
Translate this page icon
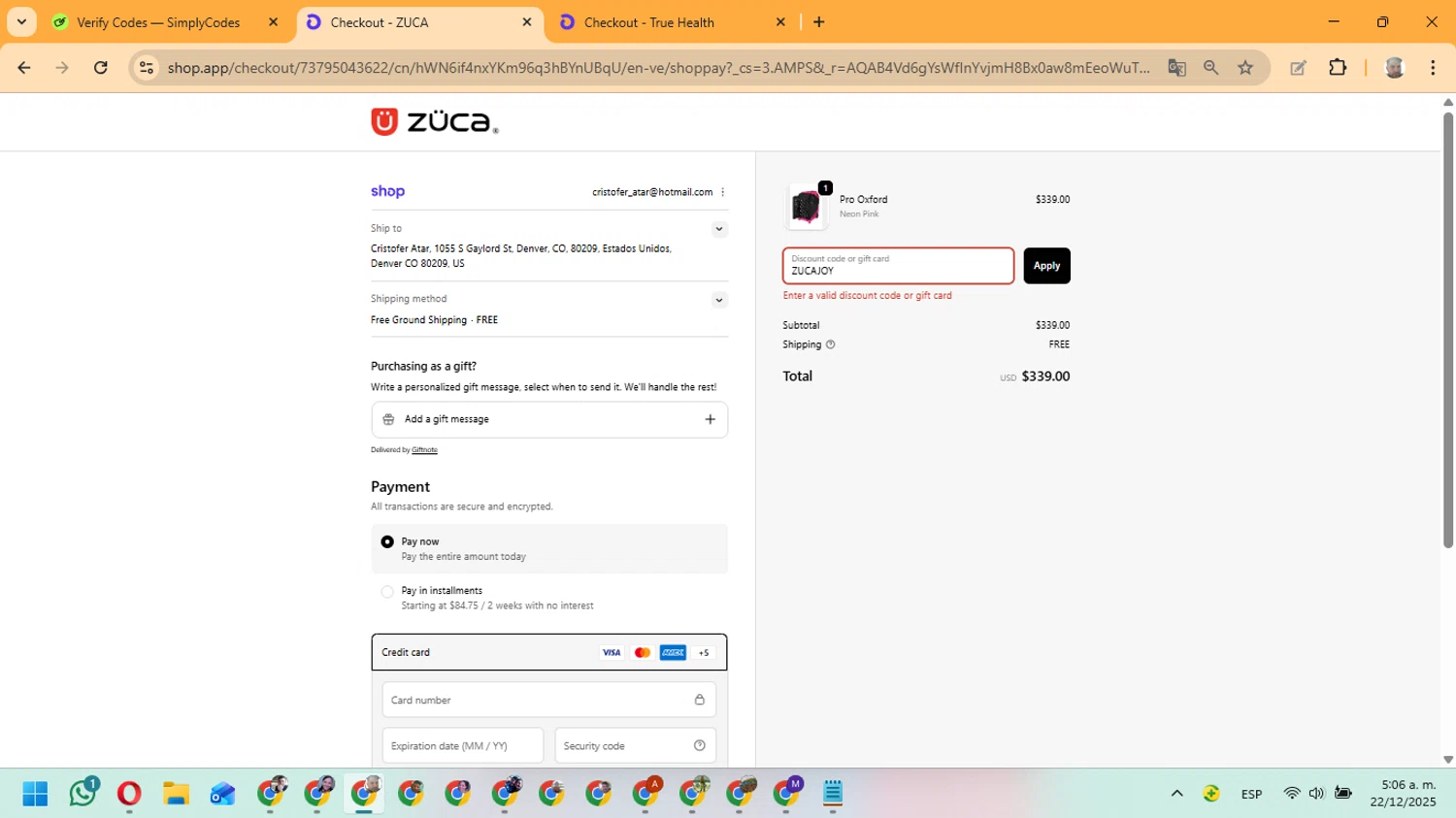pyautogui.click(x=1176, y=68)
